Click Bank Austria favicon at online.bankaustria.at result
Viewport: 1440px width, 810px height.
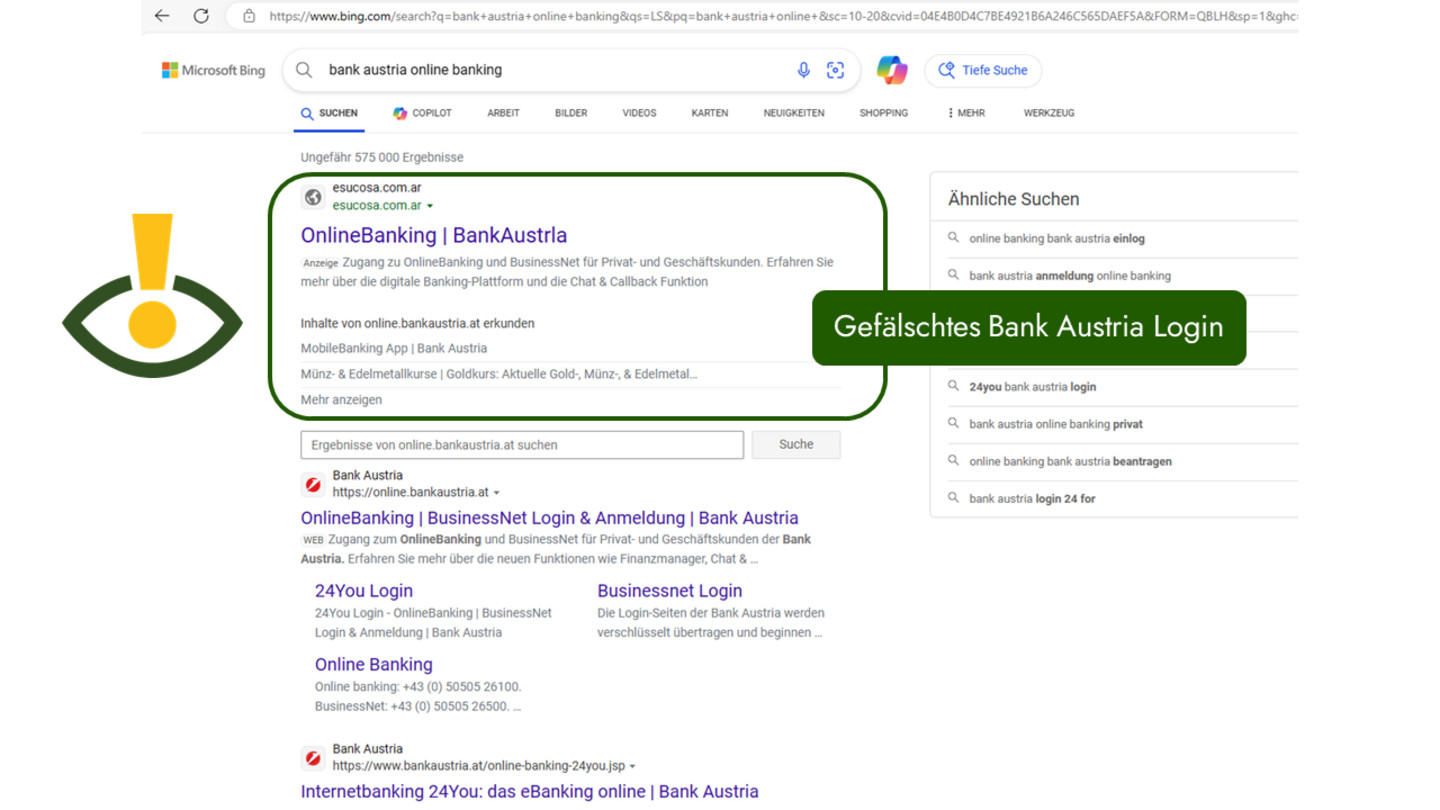pyautogui.click(x=313, y=485)
